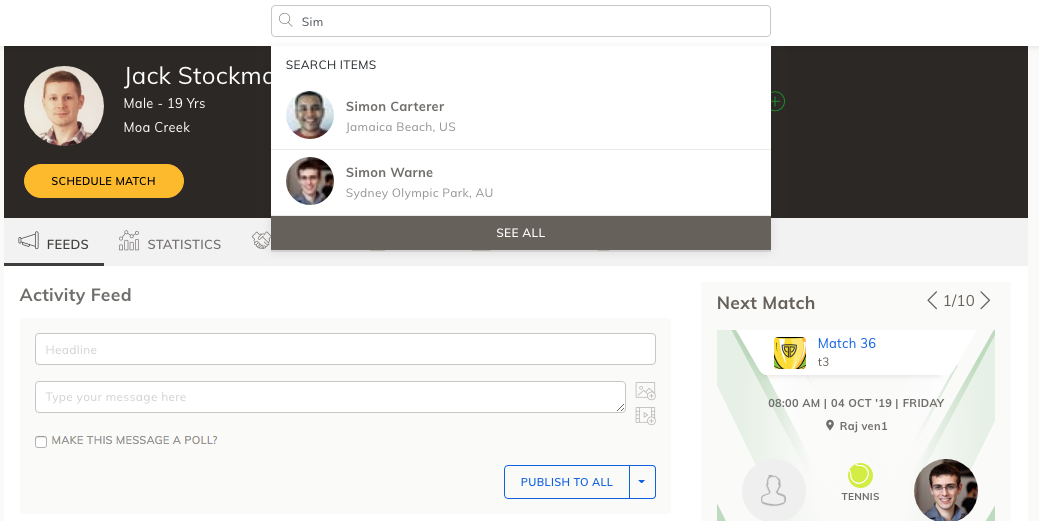Click the placeholder opponent avatar
This screenshot has height=521, width=1039.
coord(774,491)
